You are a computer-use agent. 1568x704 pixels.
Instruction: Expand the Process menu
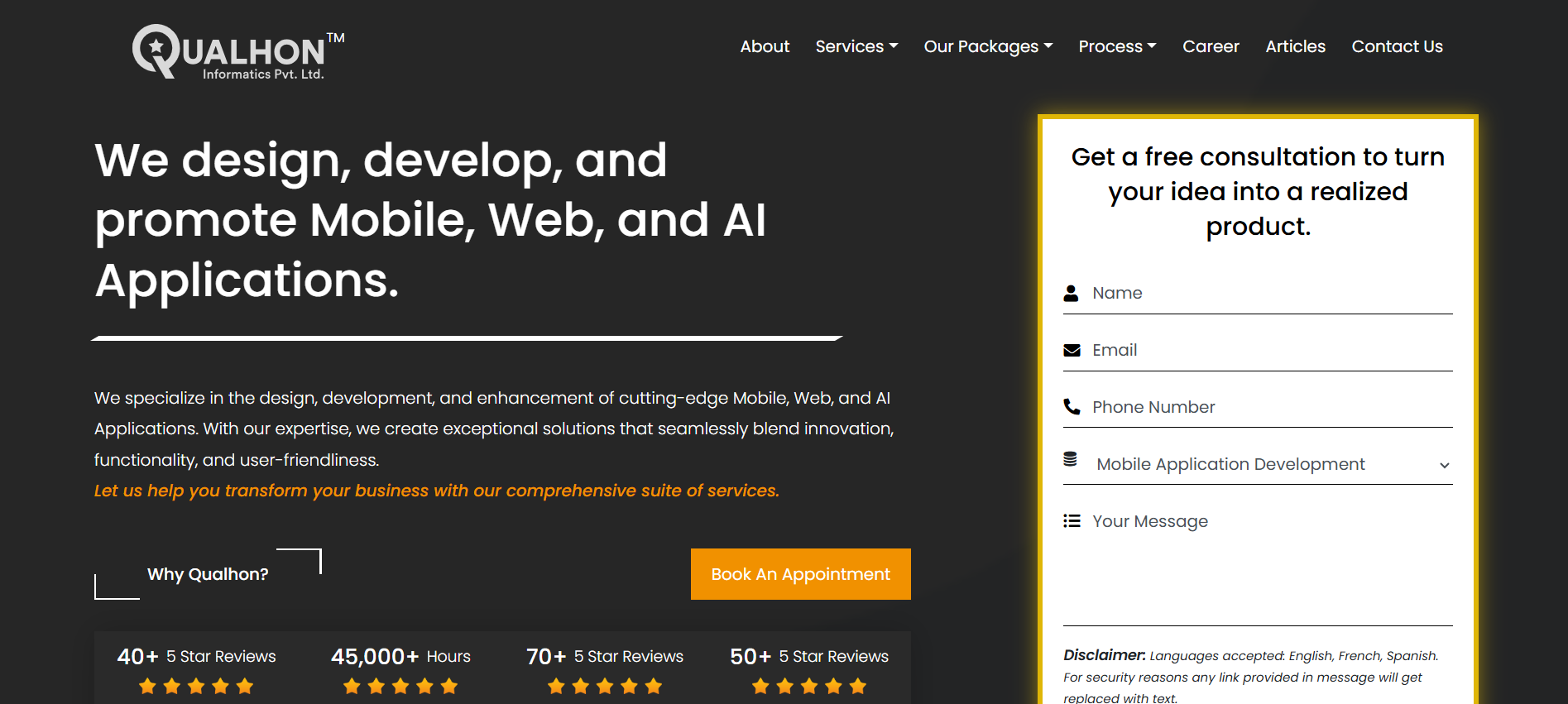1117,46
